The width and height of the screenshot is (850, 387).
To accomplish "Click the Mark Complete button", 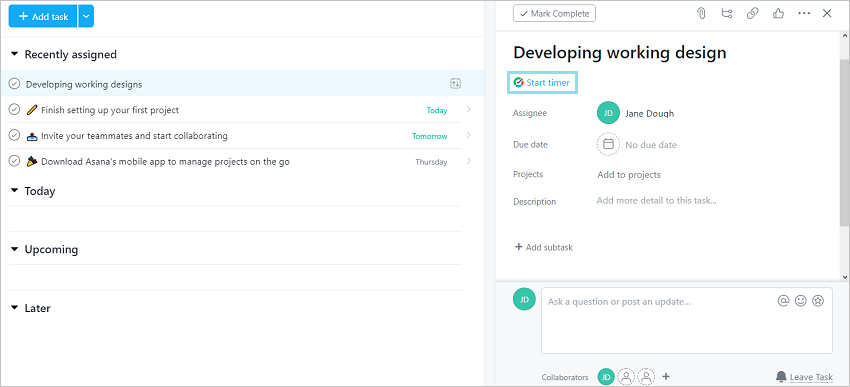I will [x=554, y=14].
